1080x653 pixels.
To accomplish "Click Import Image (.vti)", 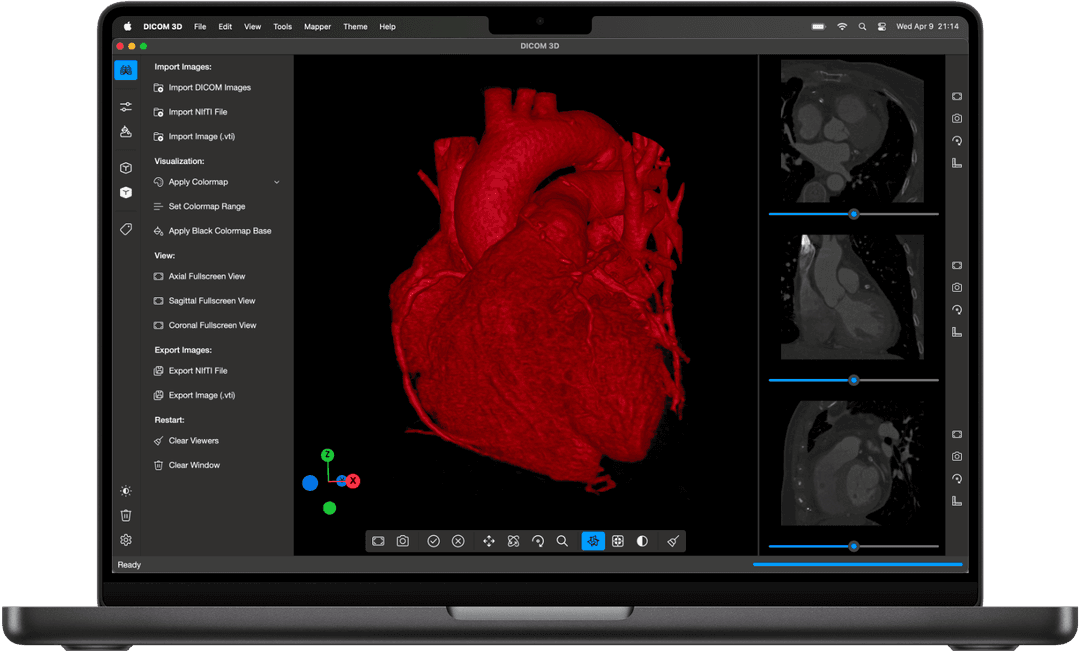I will coord(202,136).
